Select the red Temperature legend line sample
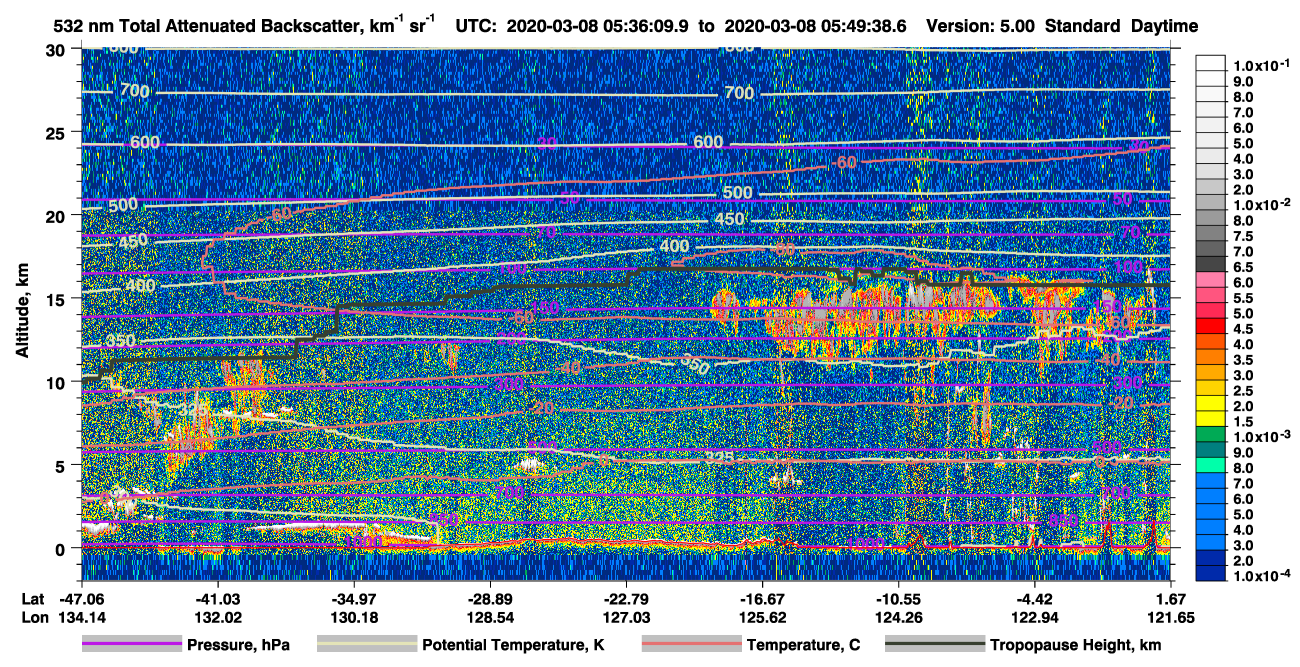Viewport: 1300px width, 667px height. (x=691, y=645)
